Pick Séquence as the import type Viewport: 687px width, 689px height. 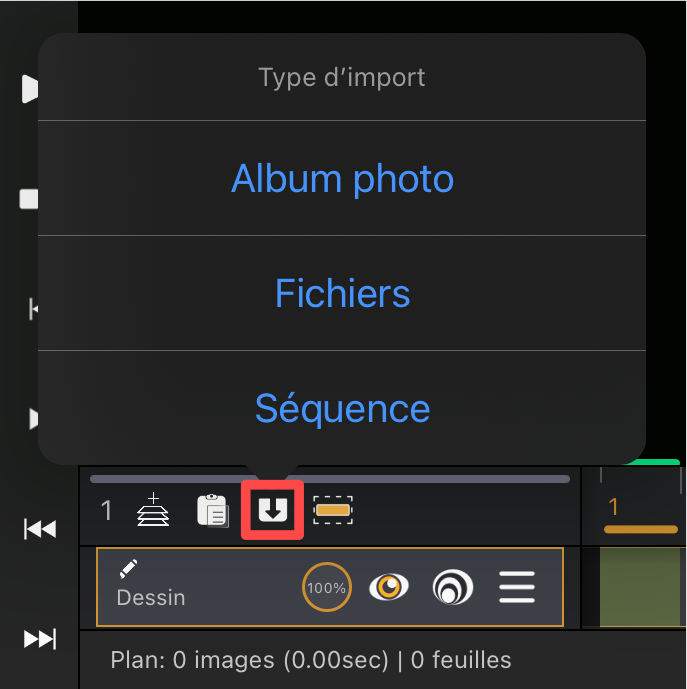(x=342, y=409)
